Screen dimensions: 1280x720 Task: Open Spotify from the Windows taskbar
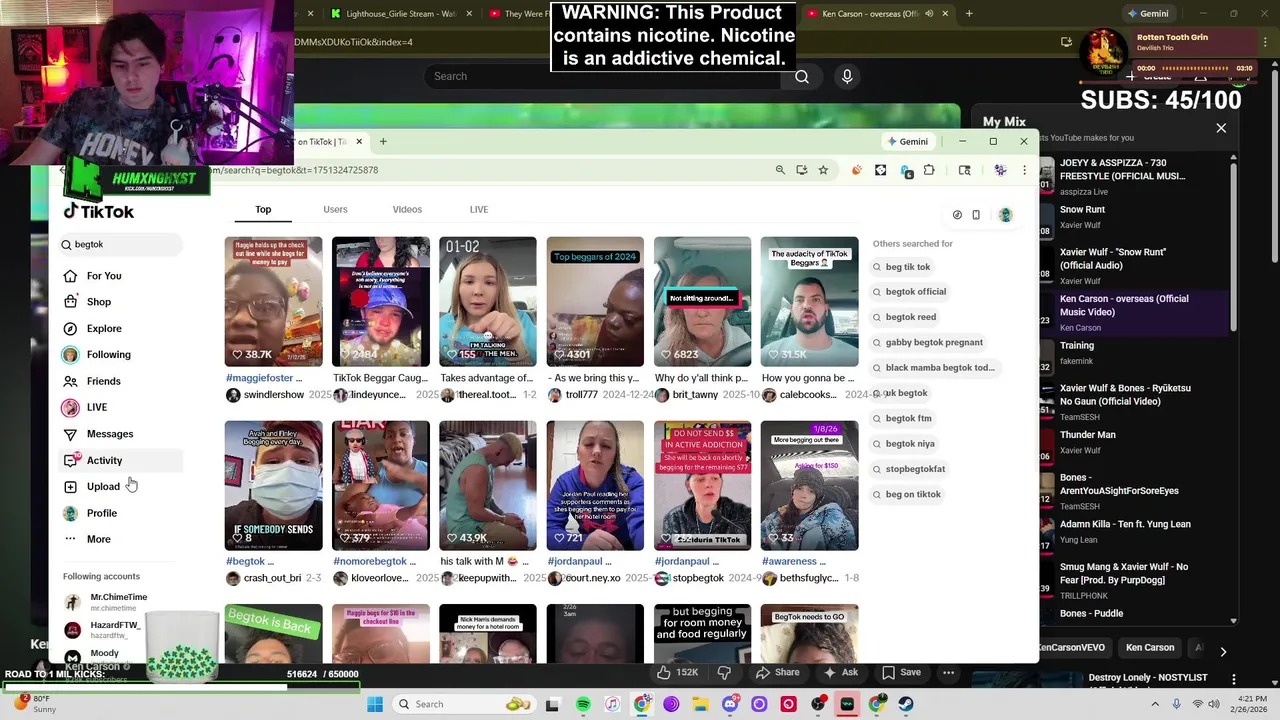(x=583, y=704)
